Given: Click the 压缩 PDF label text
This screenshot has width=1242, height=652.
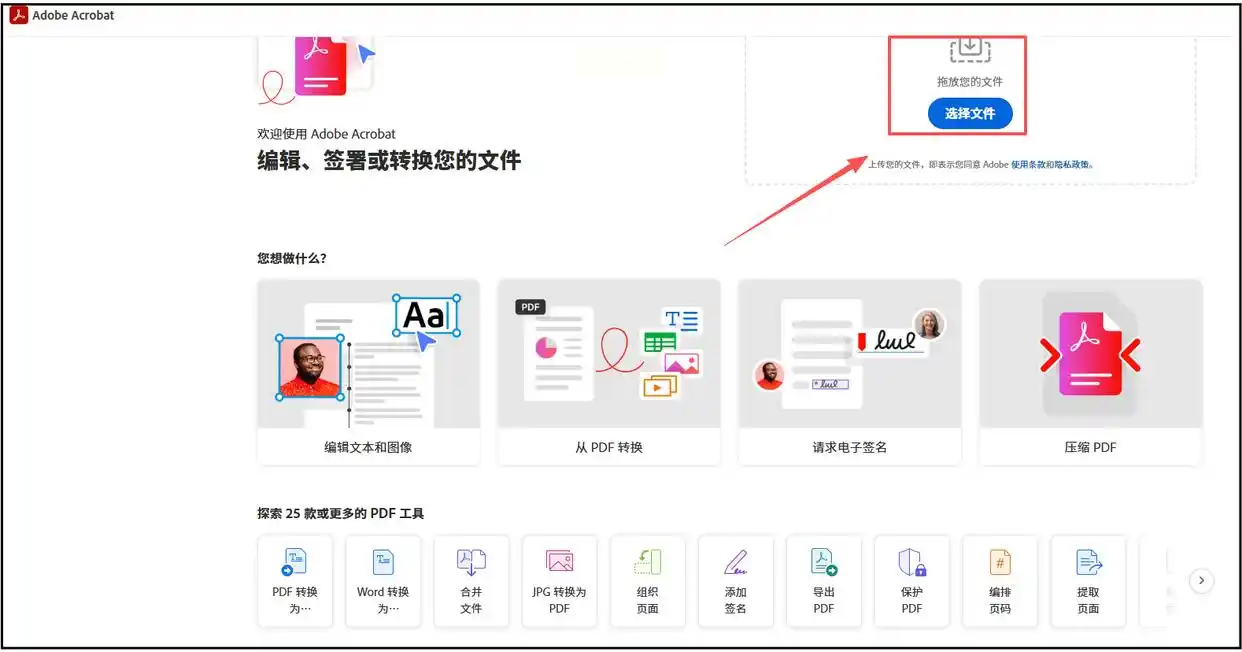Looking at the screenshot, I should [x=1090, y=447].
